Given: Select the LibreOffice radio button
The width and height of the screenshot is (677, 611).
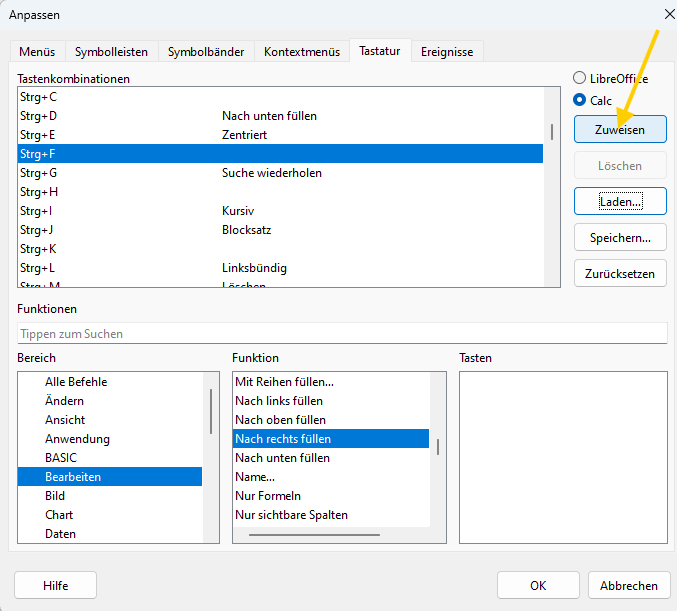Looking at the screenshot, I should (580, 78).
